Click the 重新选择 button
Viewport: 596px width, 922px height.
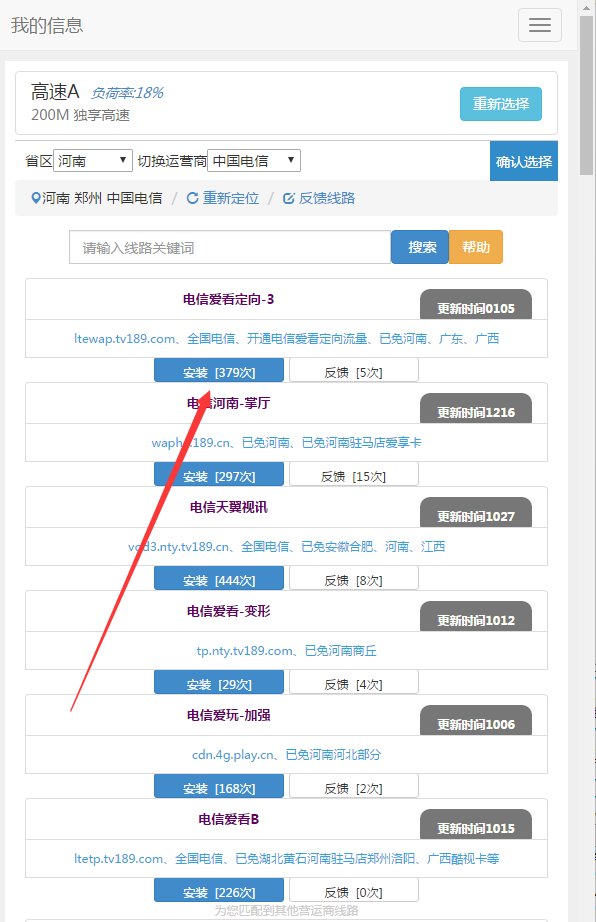(x=501, y=104)
